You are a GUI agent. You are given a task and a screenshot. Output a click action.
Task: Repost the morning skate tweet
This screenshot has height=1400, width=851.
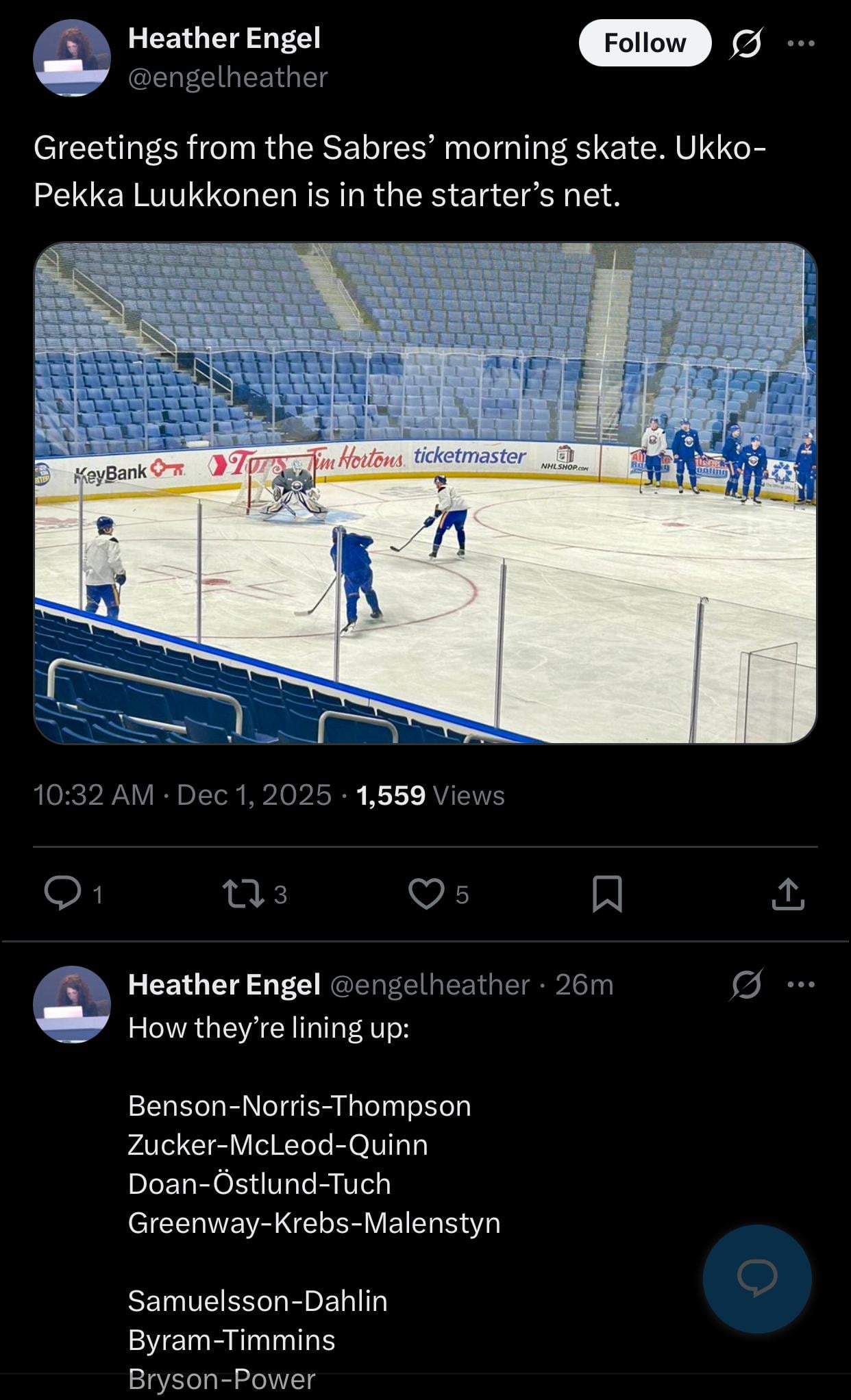click(244, 893)
